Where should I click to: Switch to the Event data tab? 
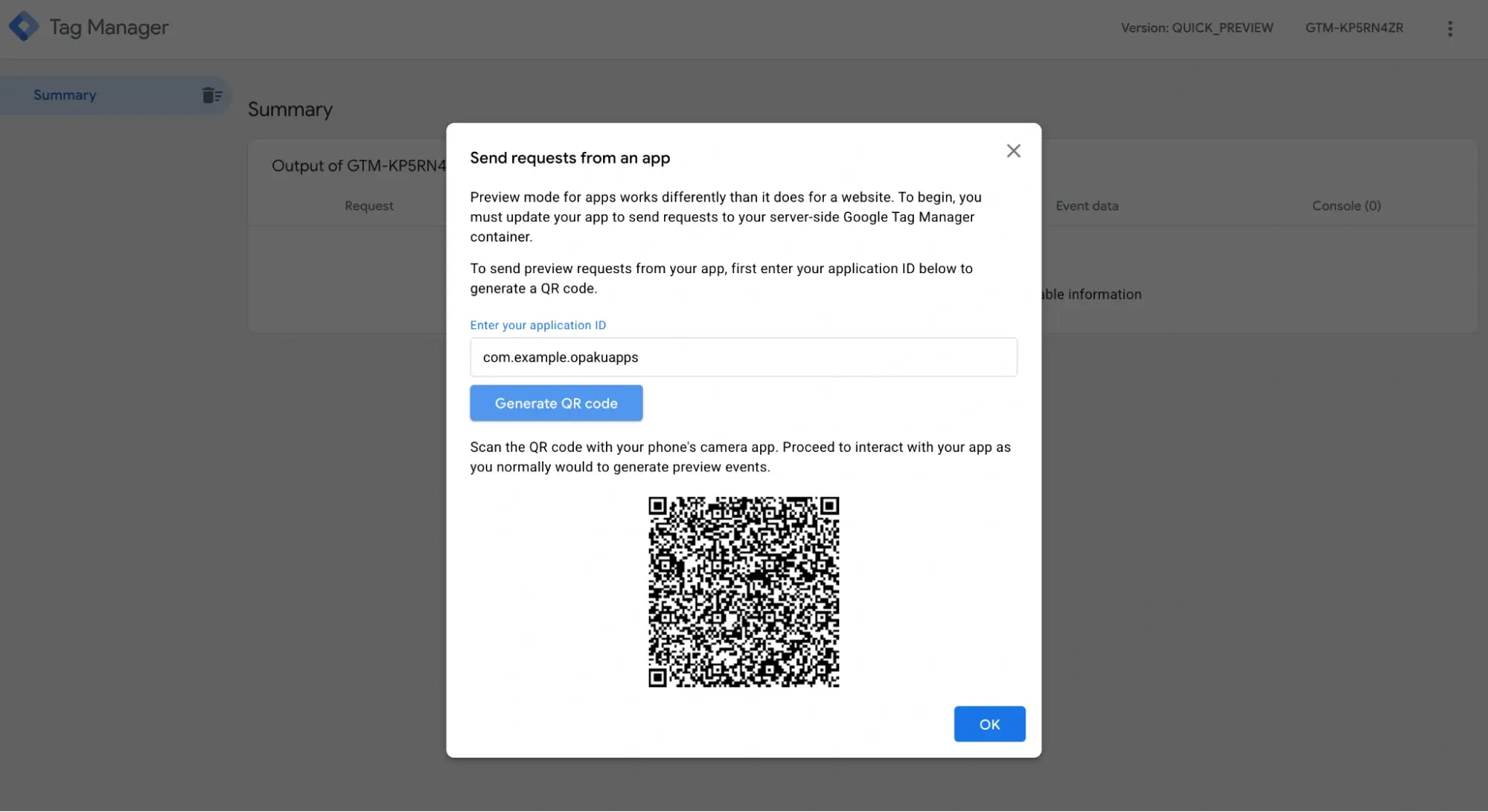[1087, 206]
